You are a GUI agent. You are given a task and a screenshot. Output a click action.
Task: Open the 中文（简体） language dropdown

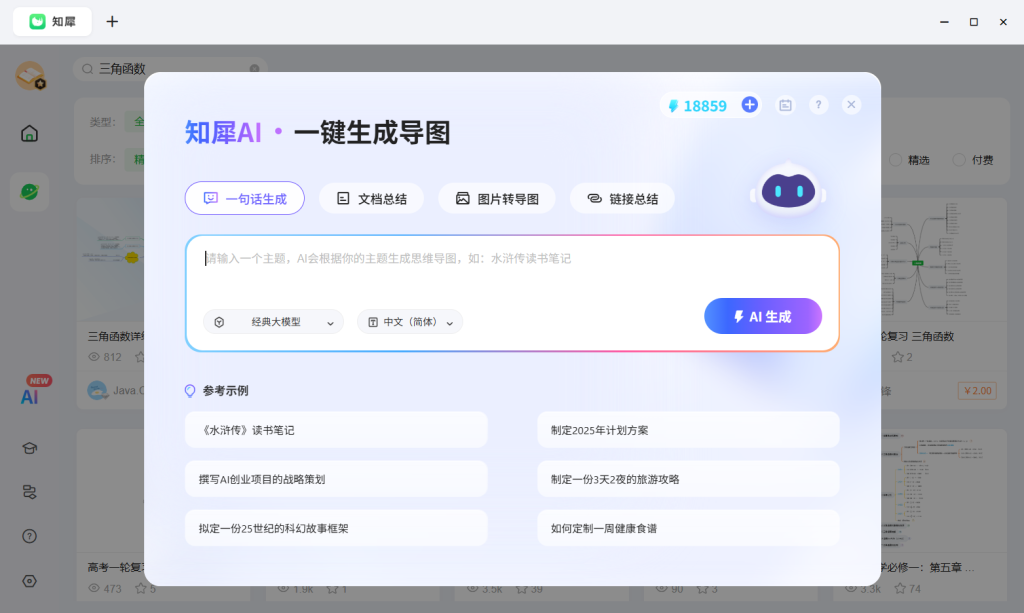pos(410,322)
